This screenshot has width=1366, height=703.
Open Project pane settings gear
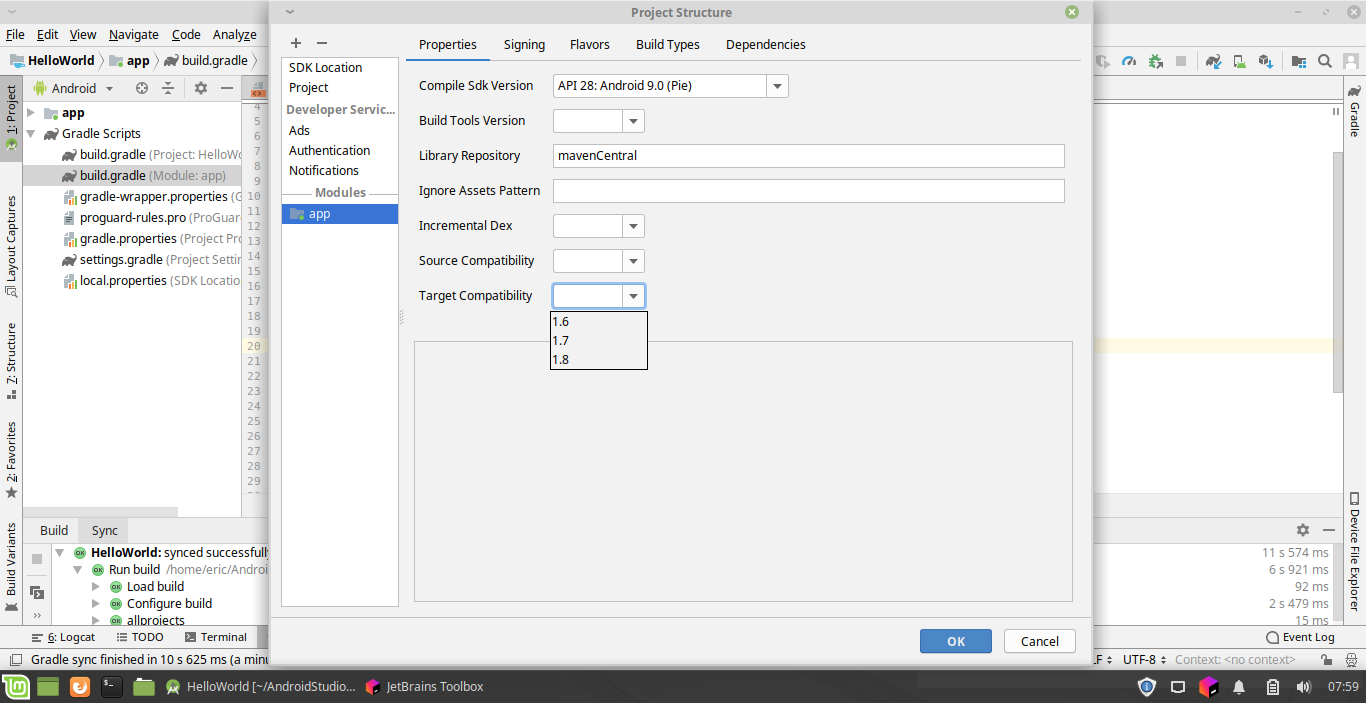pyautogui.click(x=201, y=88)
